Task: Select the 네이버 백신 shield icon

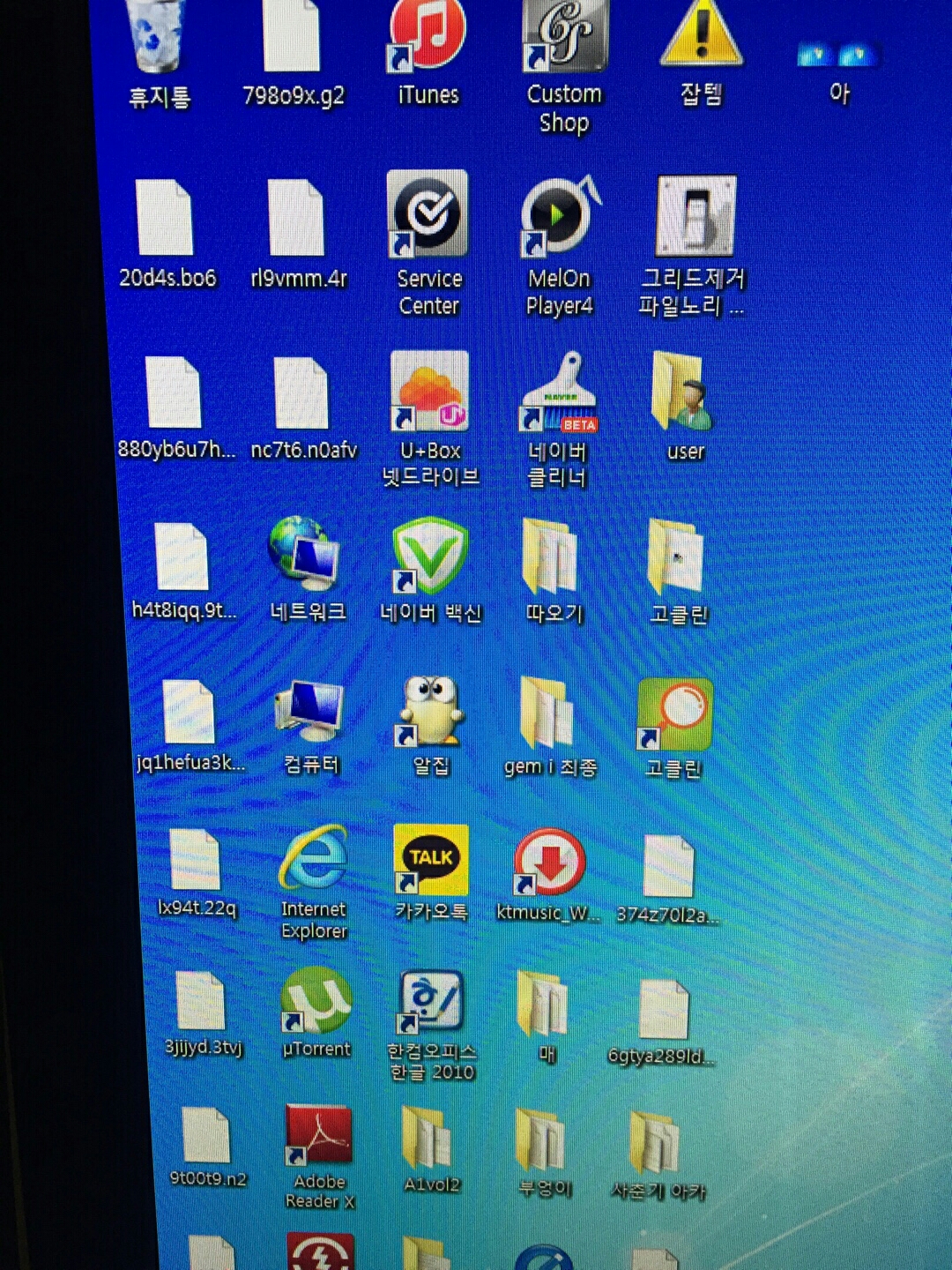Action: [429, 557]
